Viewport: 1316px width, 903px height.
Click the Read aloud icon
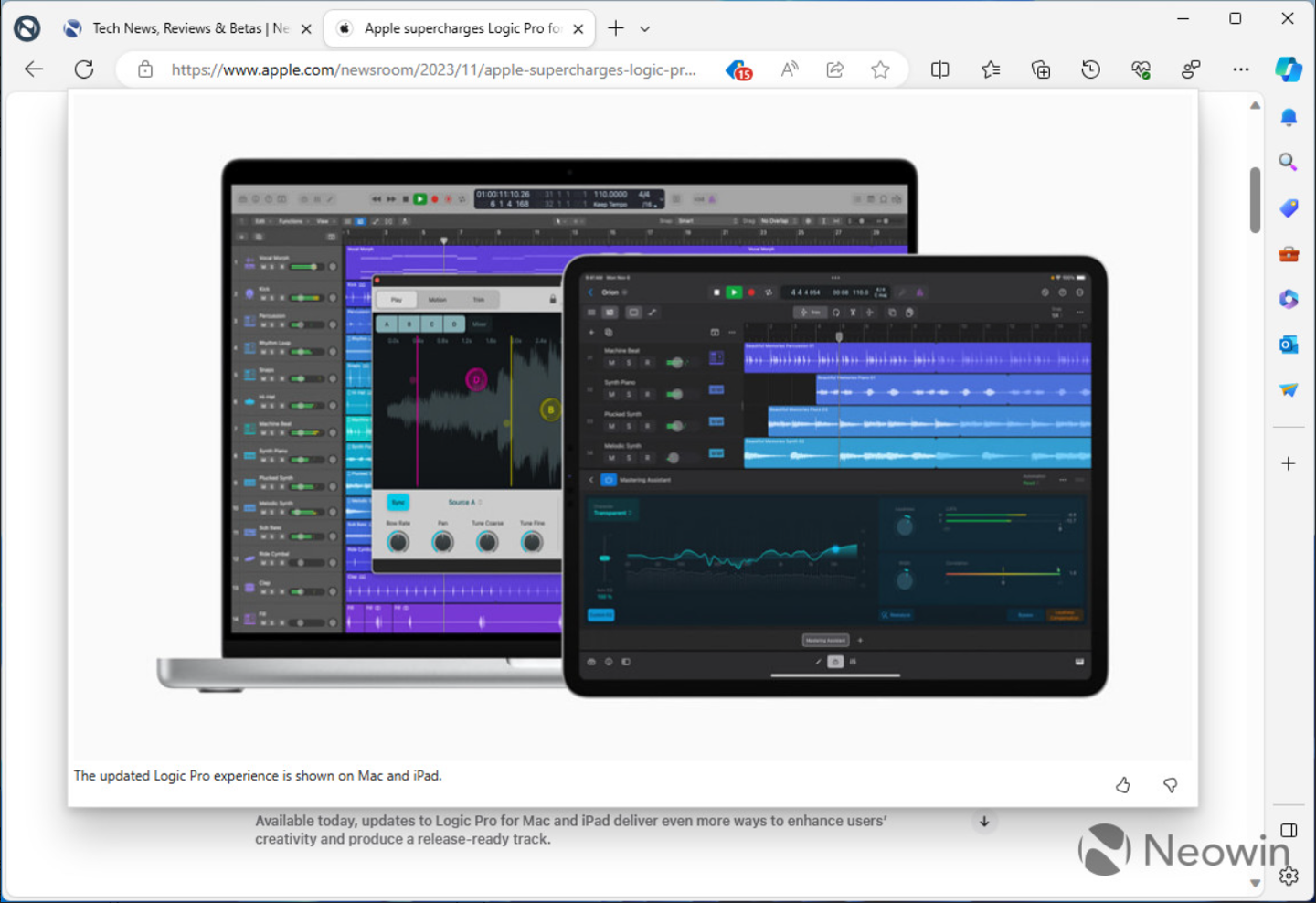[790, 69]
